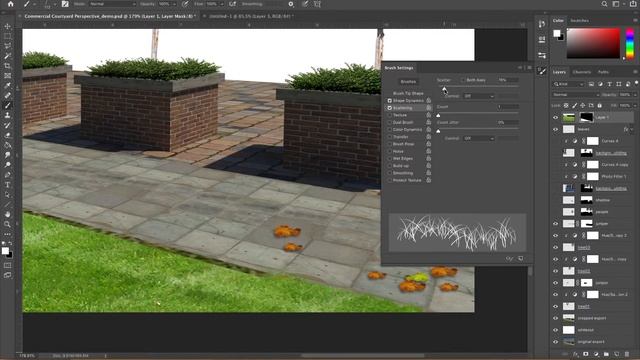Open the Search icon at top right
Image resolution: width=640 pixels, height=360 pixels.
(x=604, y=4)
